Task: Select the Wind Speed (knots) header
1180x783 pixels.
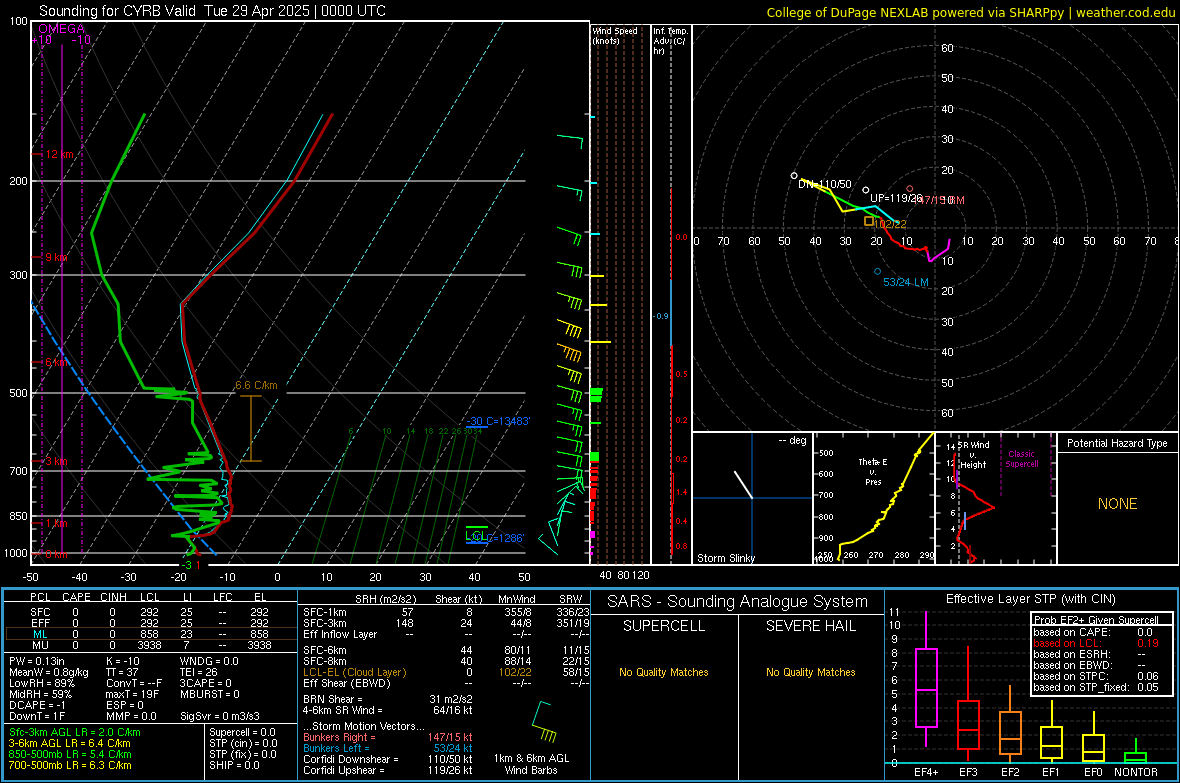Action: [615, 36]
